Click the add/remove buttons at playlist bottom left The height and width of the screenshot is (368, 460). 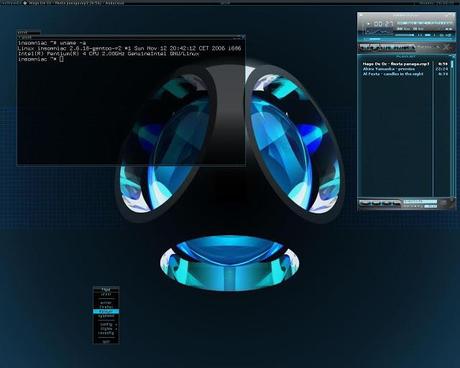(x=380, y=203)
